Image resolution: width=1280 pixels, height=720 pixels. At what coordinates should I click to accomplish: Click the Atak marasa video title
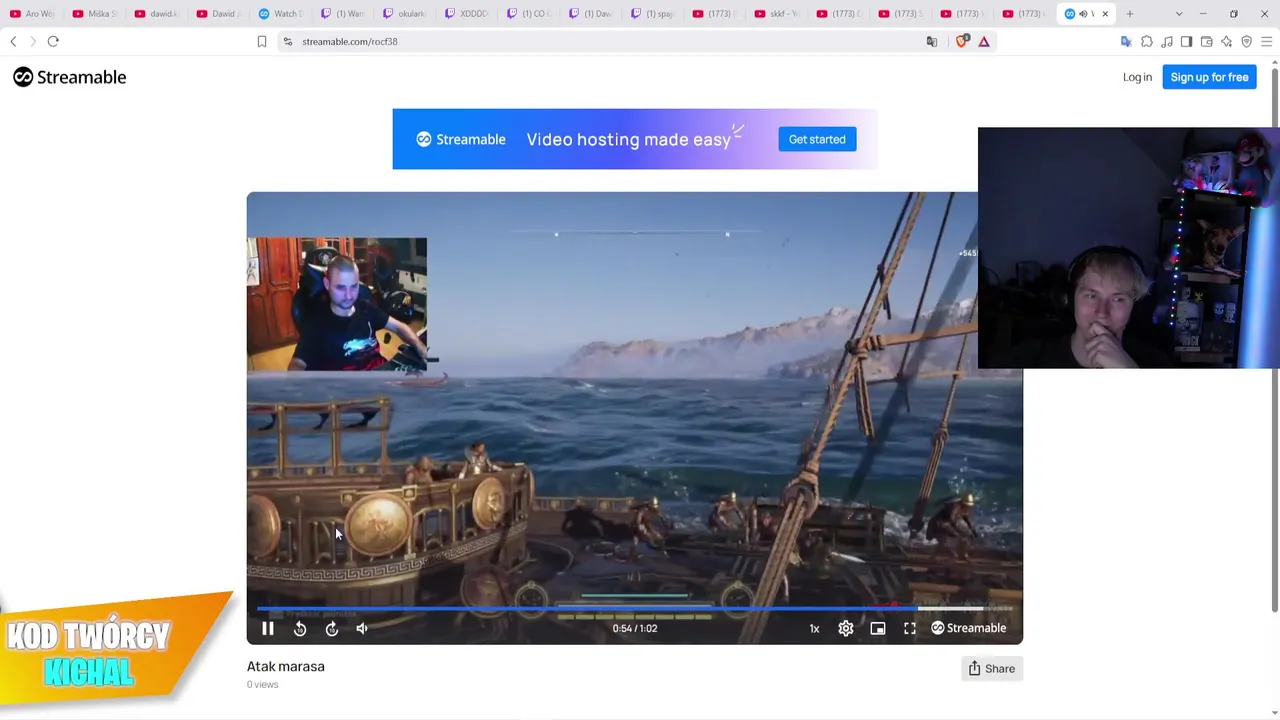point(286,666)
